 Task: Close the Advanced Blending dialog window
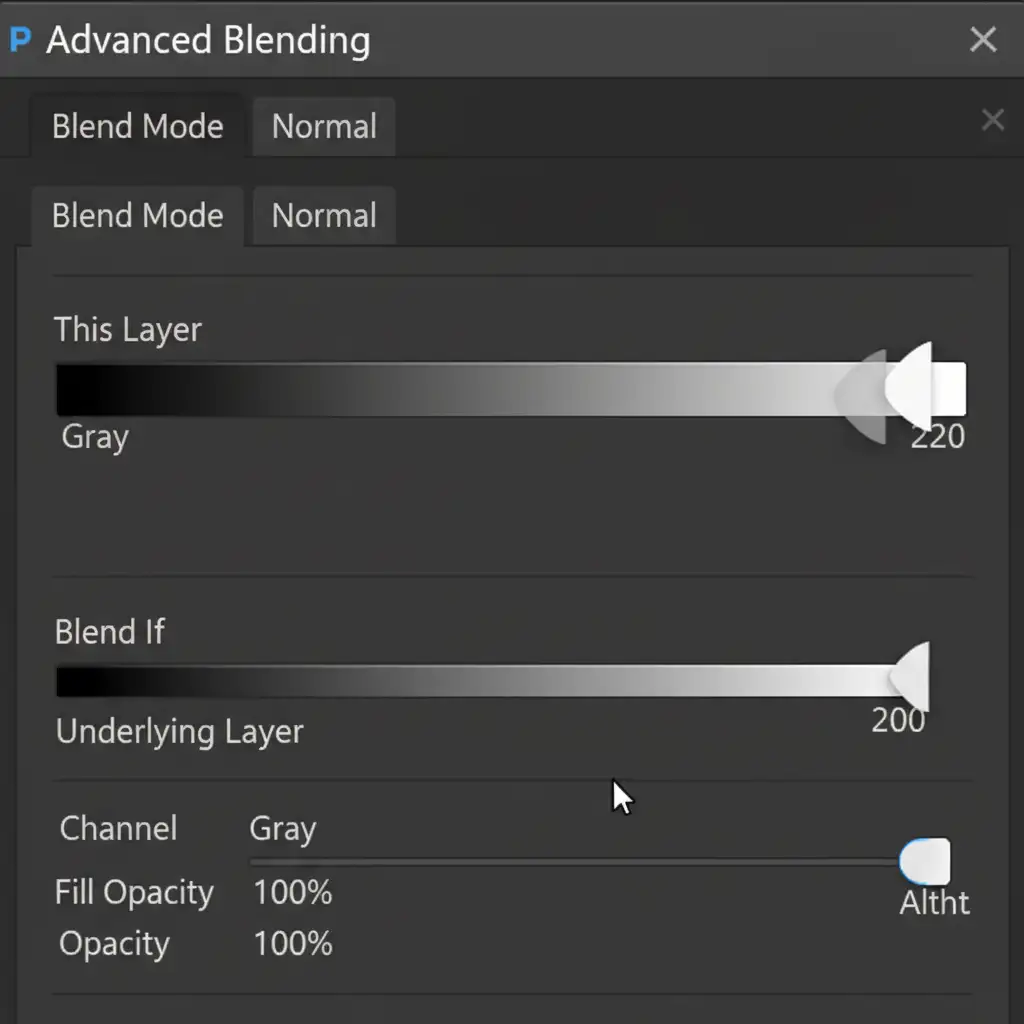[983, 40]
